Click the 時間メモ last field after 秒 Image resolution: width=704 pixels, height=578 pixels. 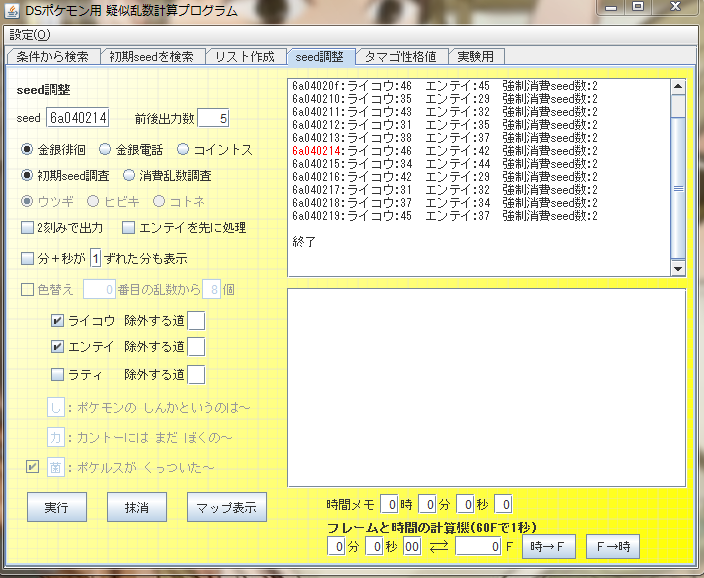tap(503, 505)
